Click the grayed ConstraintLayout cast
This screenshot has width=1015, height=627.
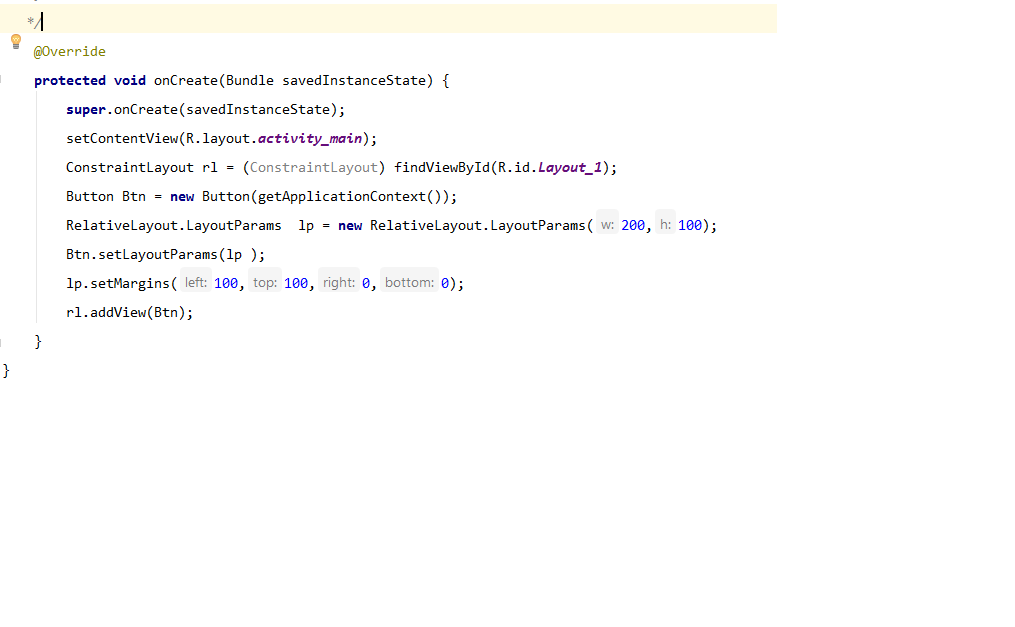pyautogui.click(x=314, y=168)
